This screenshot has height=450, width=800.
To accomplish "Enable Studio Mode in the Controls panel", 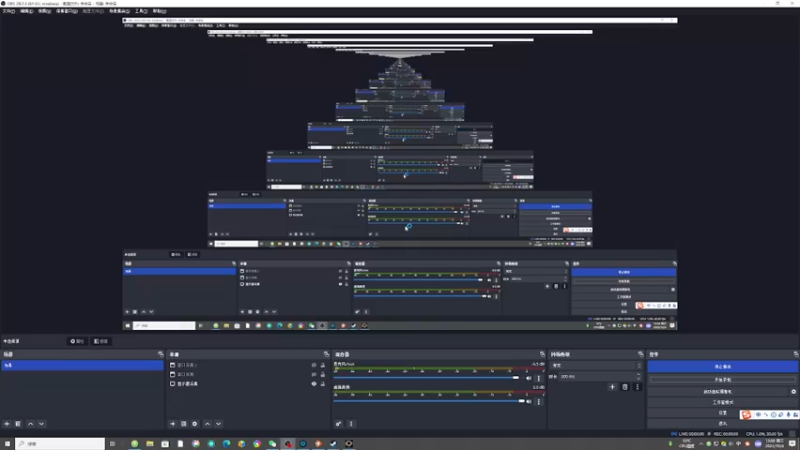I will click(x=722, y=403).
